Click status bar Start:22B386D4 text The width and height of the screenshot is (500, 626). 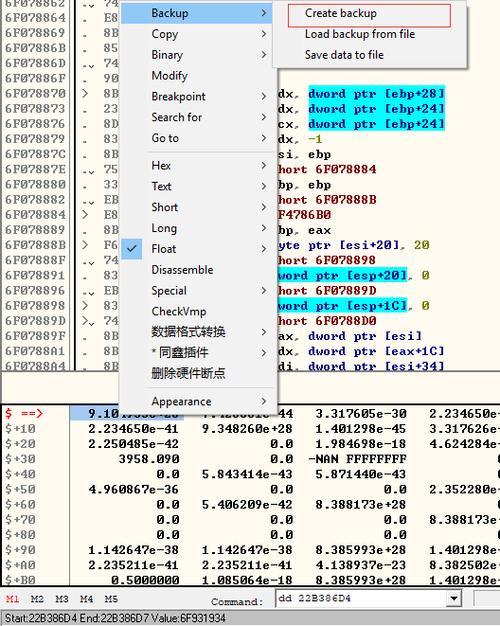[41, 618]
